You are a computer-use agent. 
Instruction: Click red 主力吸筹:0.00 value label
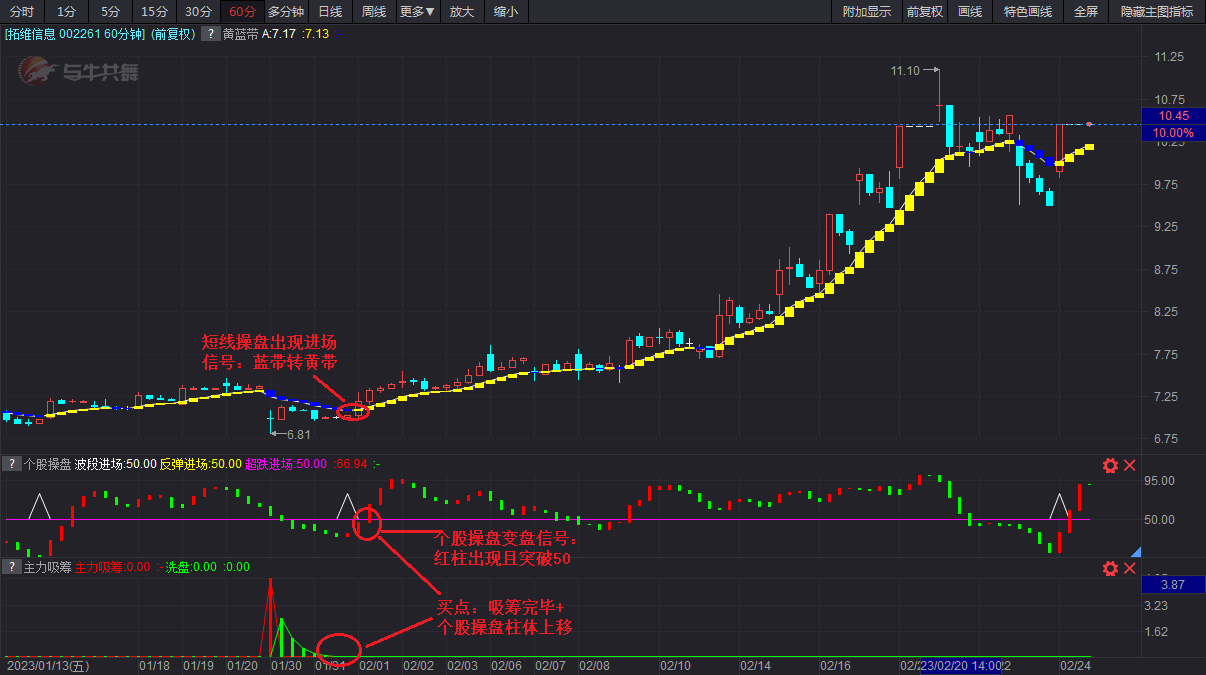point(112,567)
